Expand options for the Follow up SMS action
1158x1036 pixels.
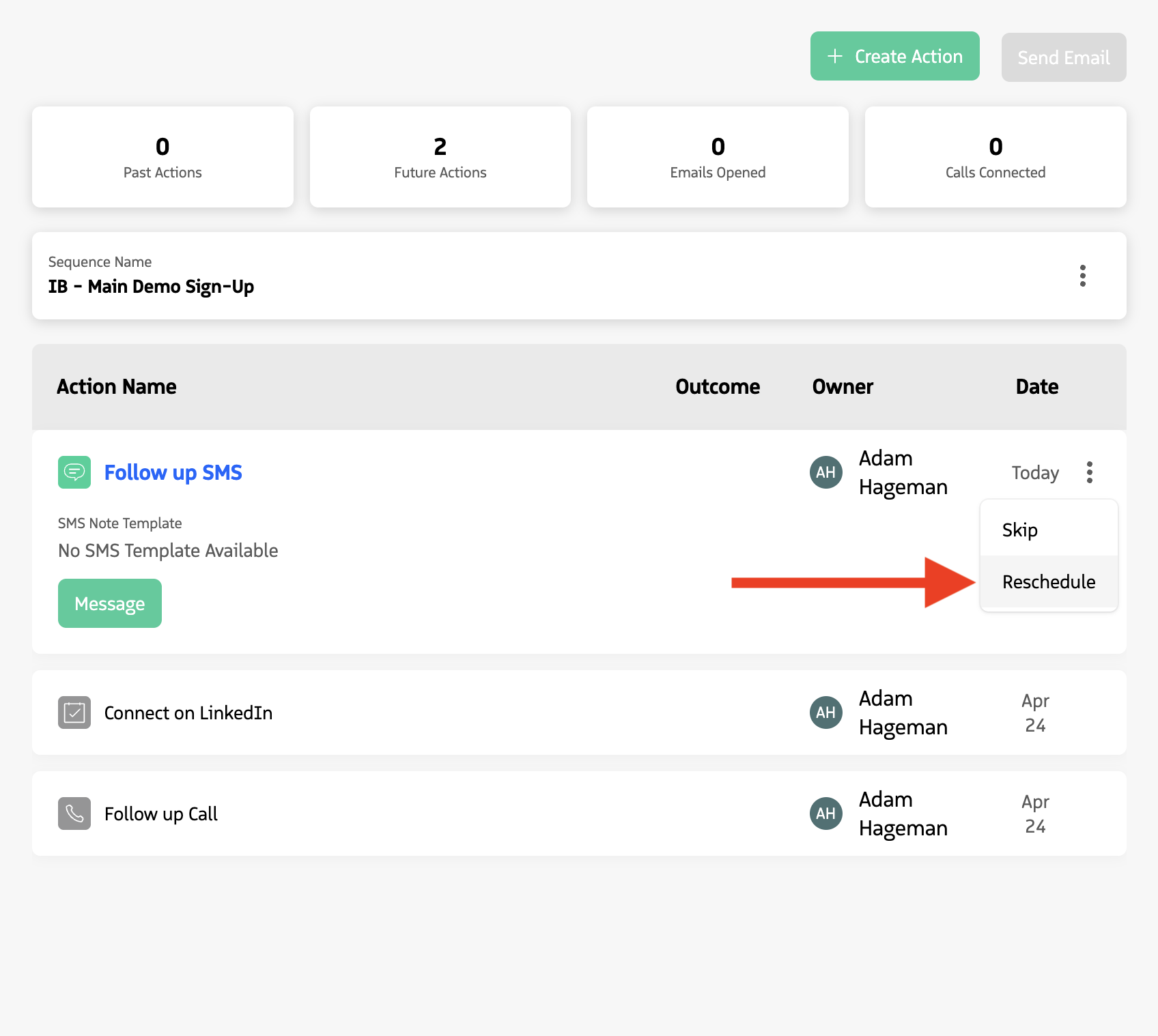tap(1090, 472)
